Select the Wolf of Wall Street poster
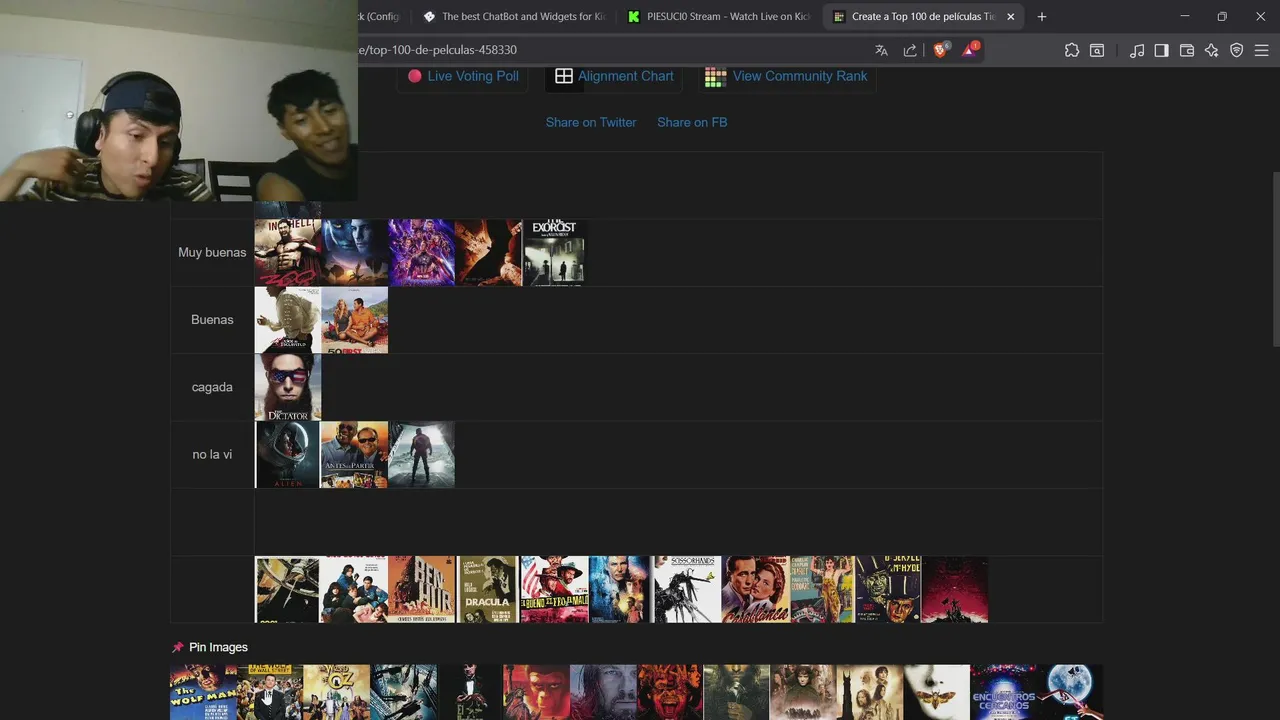 (269, 692)
